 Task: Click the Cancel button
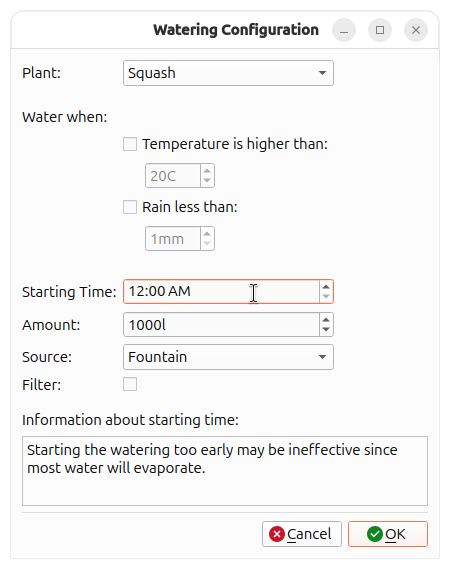click(x=302, y=534)
